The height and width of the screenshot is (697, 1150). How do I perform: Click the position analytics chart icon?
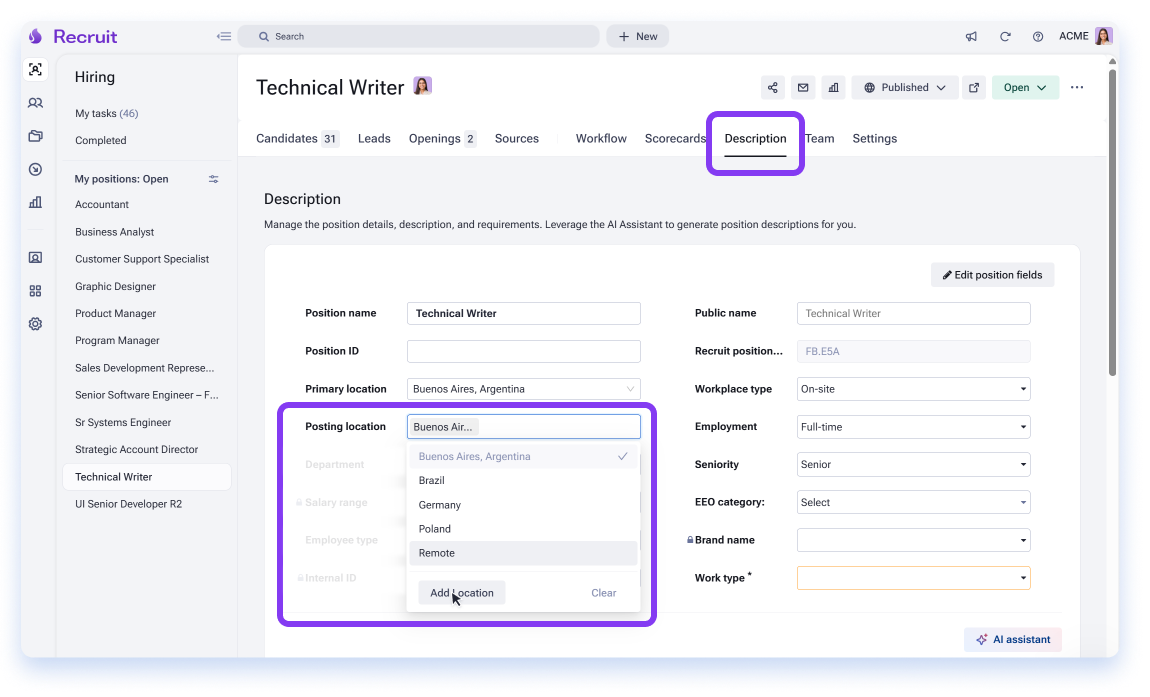[833, 87]
